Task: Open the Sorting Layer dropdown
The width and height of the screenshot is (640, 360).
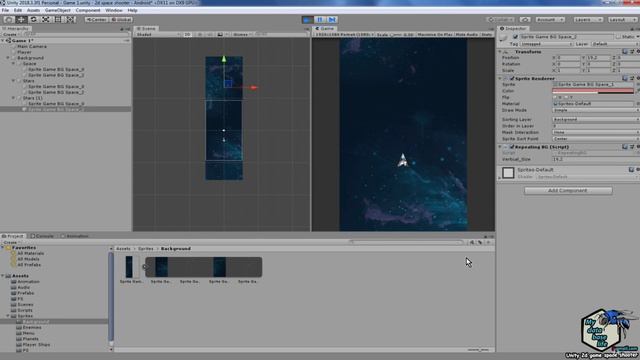Action: (596, 120)
